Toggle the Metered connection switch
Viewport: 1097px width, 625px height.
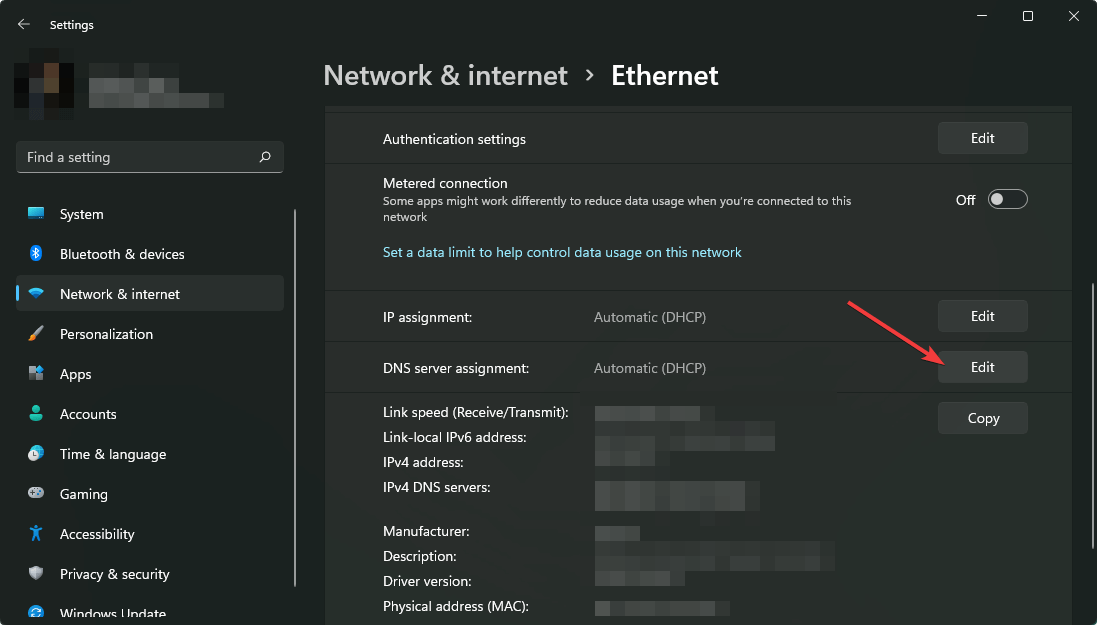(1007, 199)
